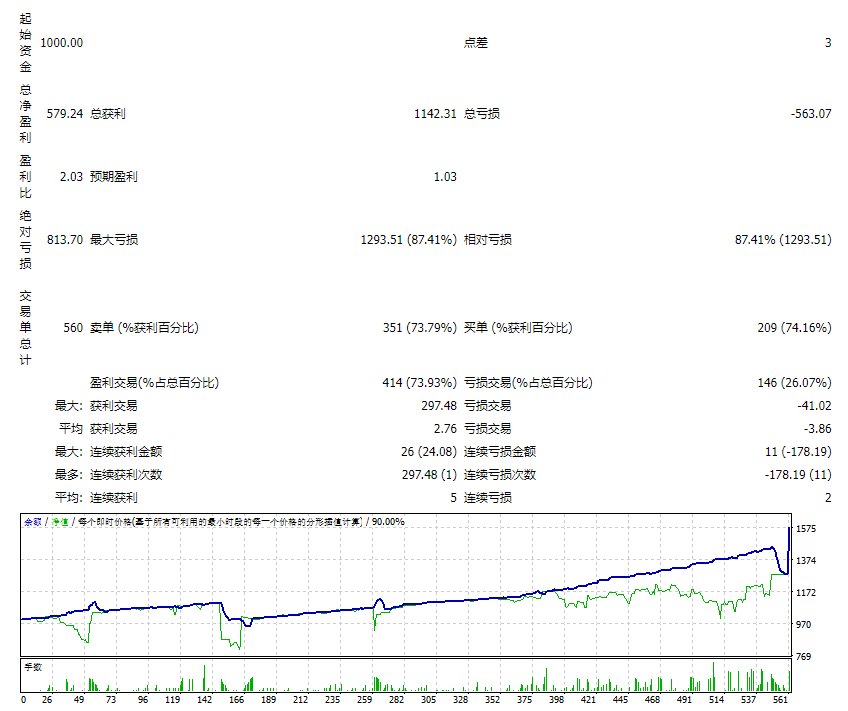Click the starting capital value 1000.00
This screenshot has height=711, width=848.
click(62, 43)
